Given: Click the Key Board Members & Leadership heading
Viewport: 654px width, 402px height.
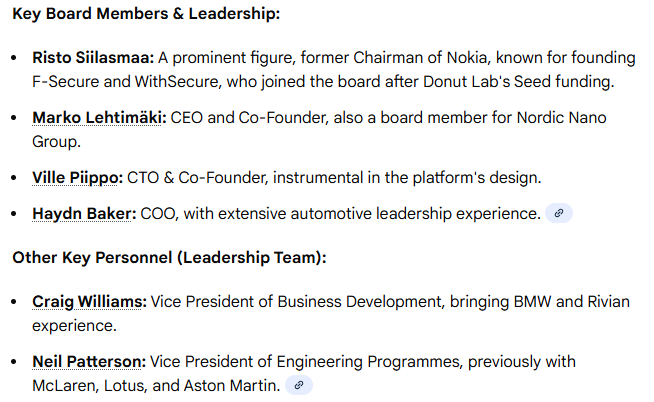Looking at the screenshot, I should (x=146, y=14).
